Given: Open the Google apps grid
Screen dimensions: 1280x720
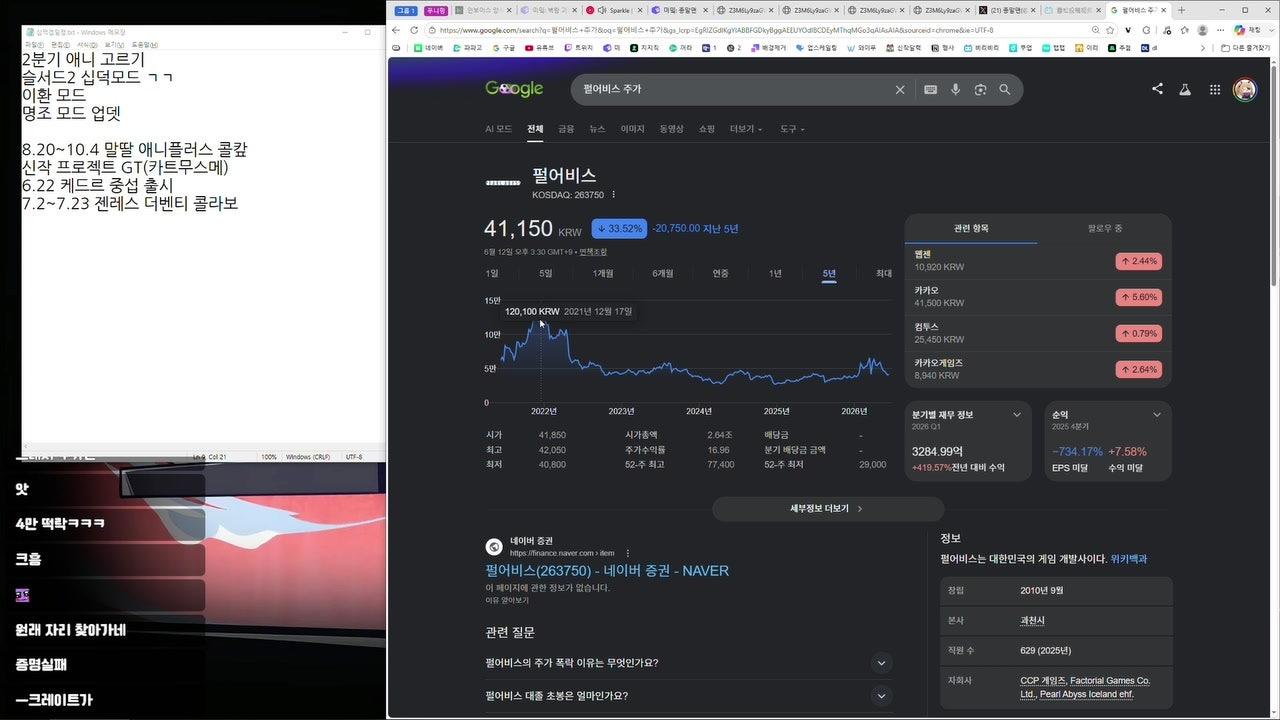Looking at the screenshot, I should pyautogui.click(x=1215, y=89).
